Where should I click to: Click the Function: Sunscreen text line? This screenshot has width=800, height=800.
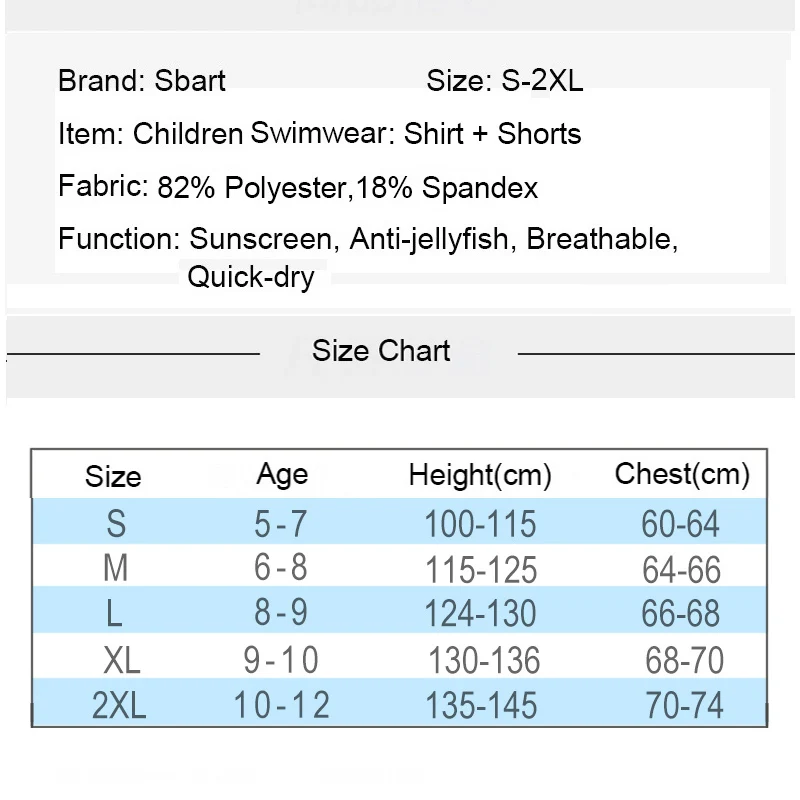point(368,239)
